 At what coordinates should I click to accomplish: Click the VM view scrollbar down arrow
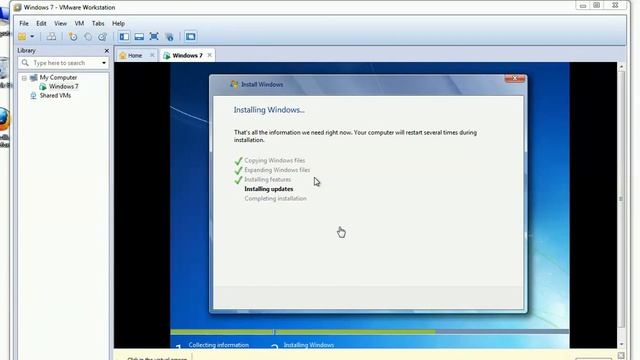point(621,344)
